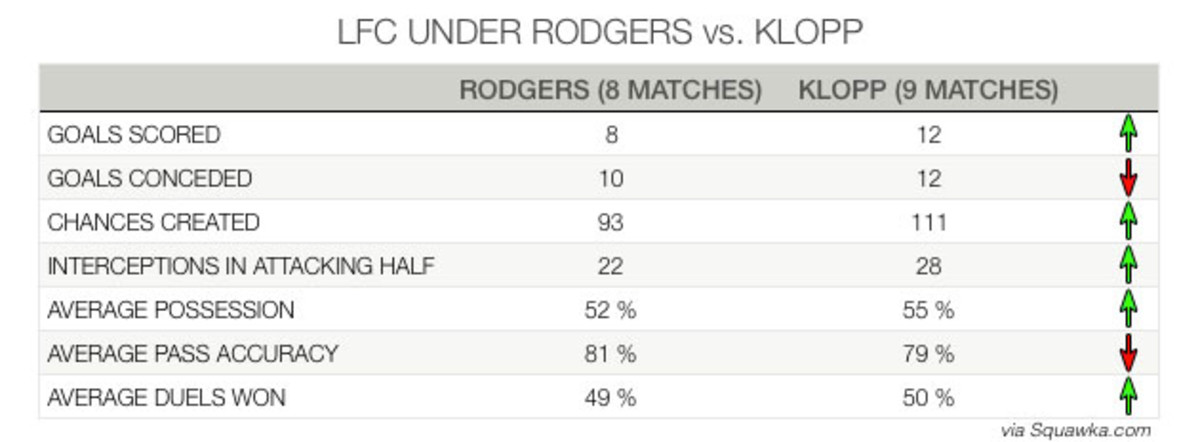Select the Interceptions in Attacking Half label
This screenshot has height=442, width=1200.
click(x=240, y=266)
